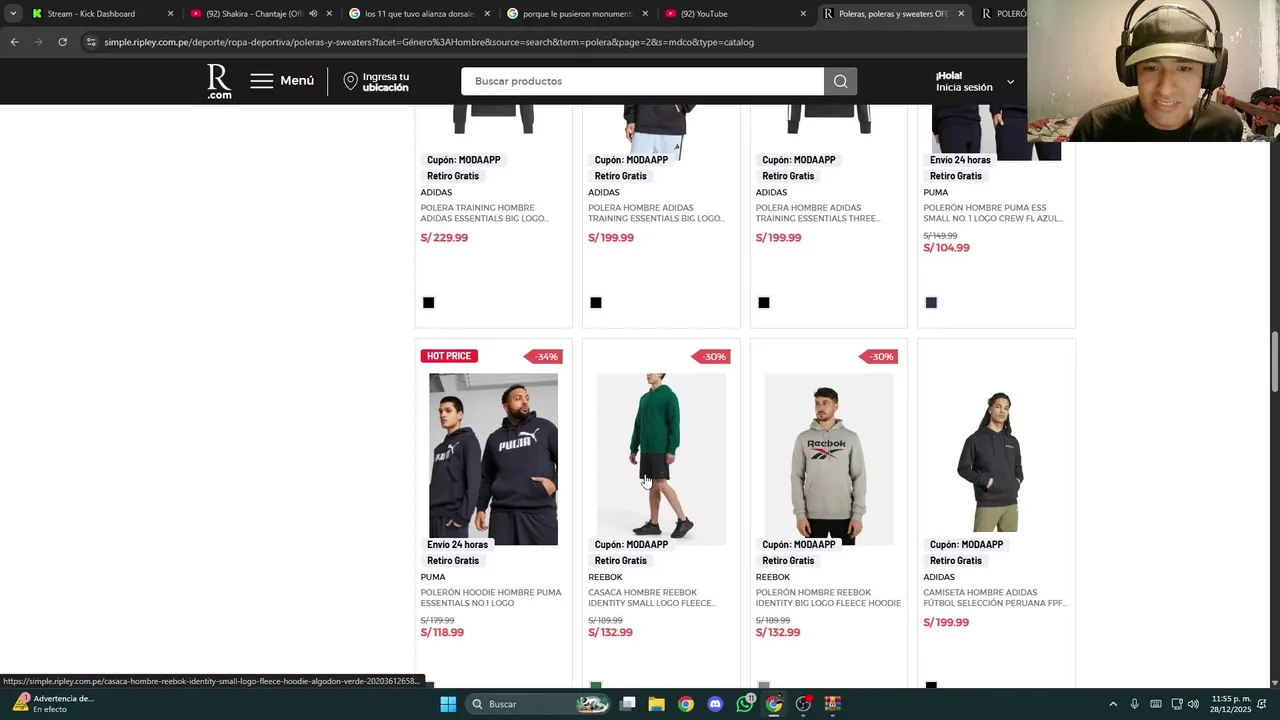Open the browser tab list arrow
The height and width of the screenshot is (720, 1280).
click(13, 14)
